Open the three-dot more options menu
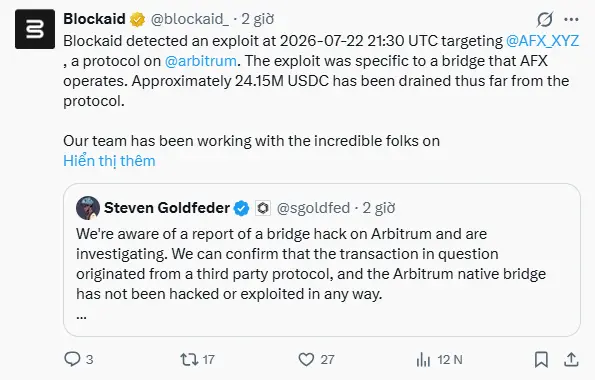This screenshot has width=595, height=380. click(571, 19)
